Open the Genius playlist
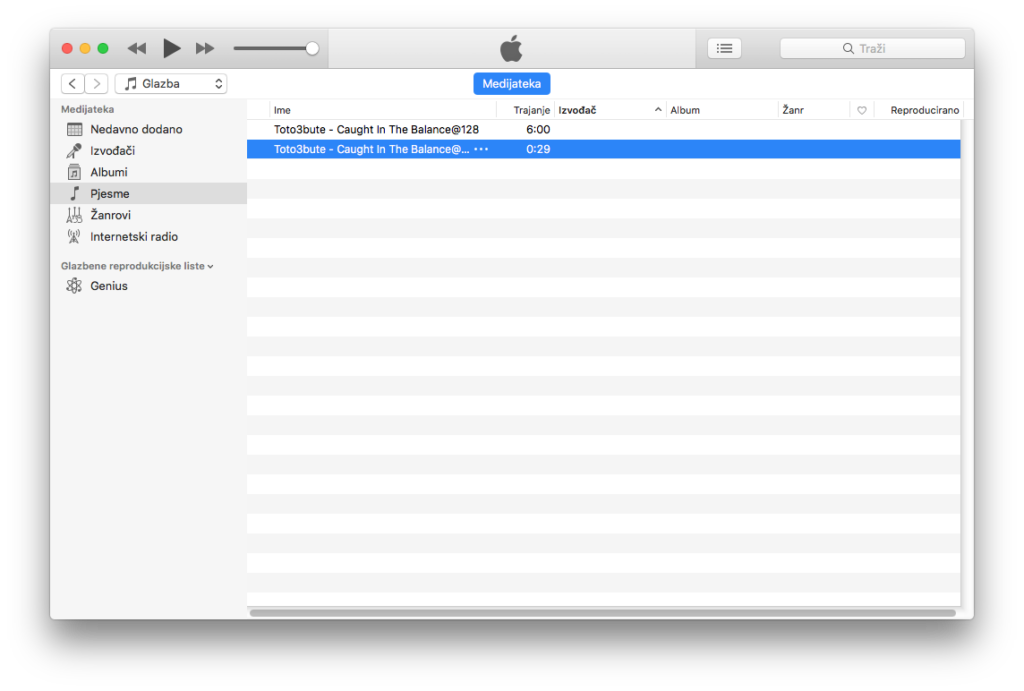 tap(108, 286)
